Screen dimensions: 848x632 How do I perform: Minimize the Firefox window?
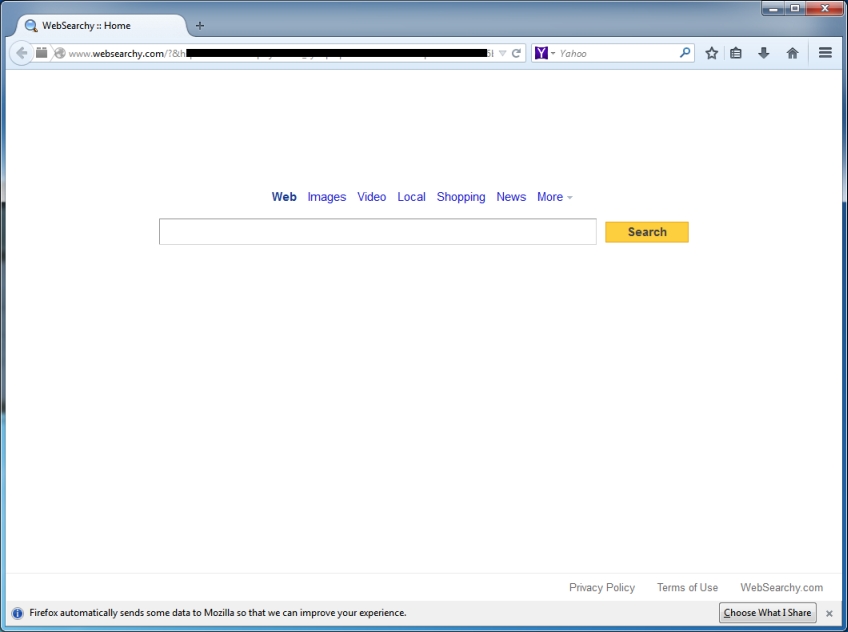click(x=773, y=9)
